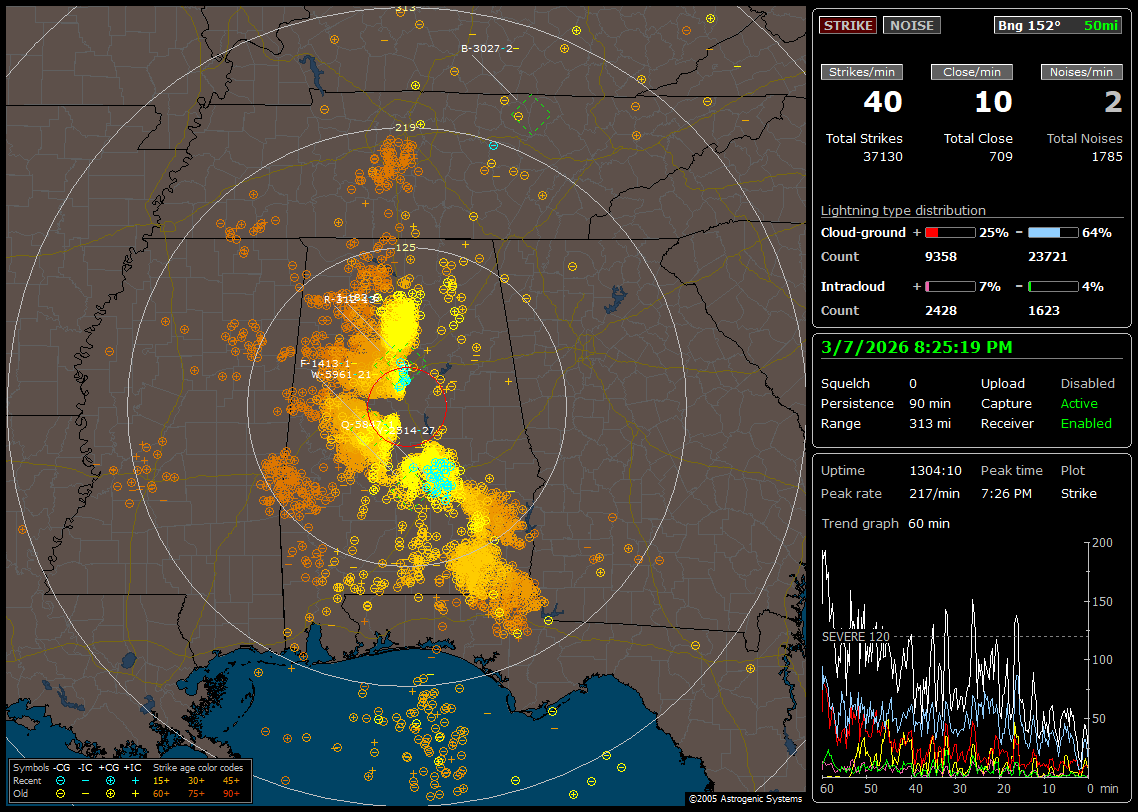The height and width of the screenshot is (812, 1138).
Task: Click the Trend graph 60 min value
Action: click(929, 523)
